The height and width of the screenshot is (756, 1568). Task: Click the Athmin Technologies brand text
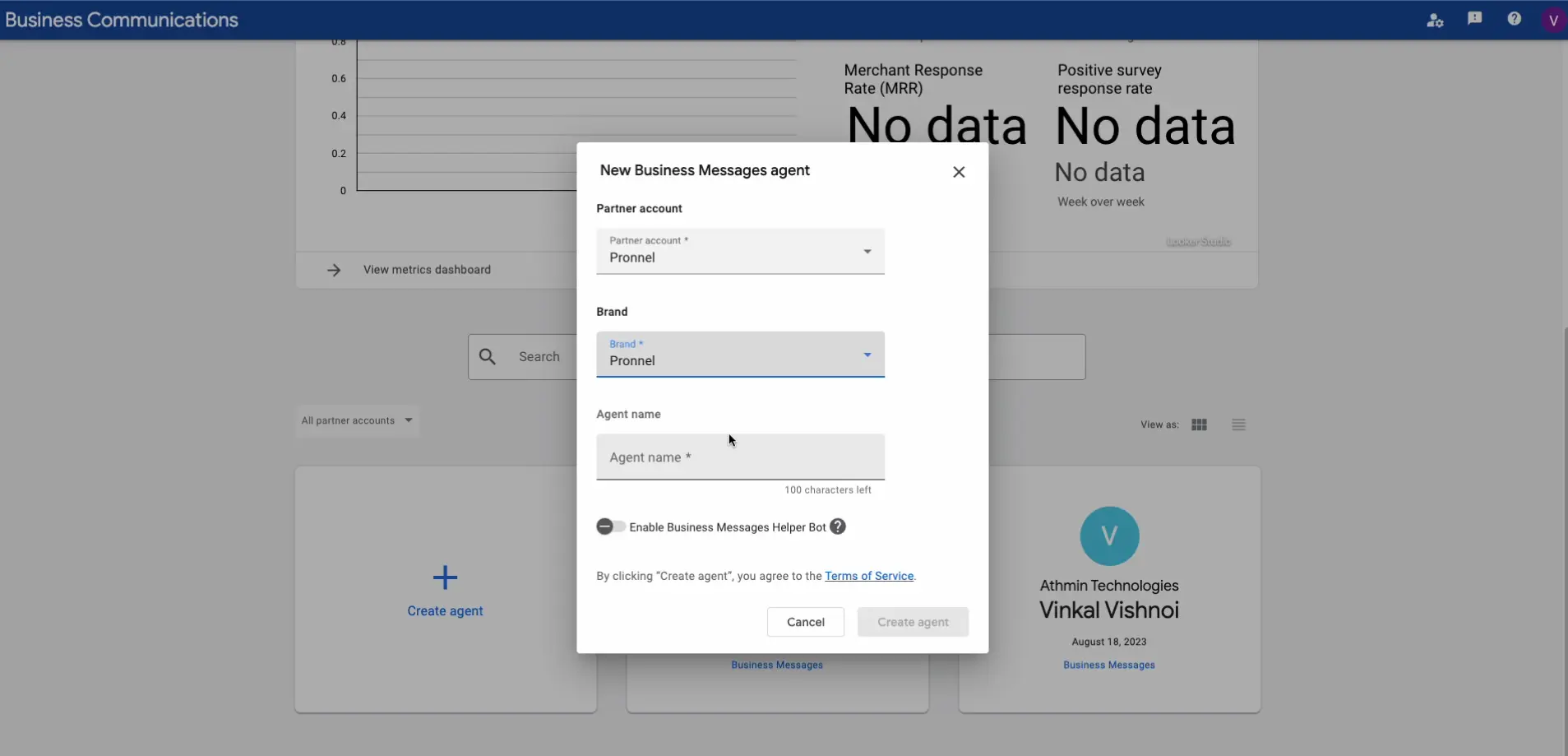point(1108,586)
